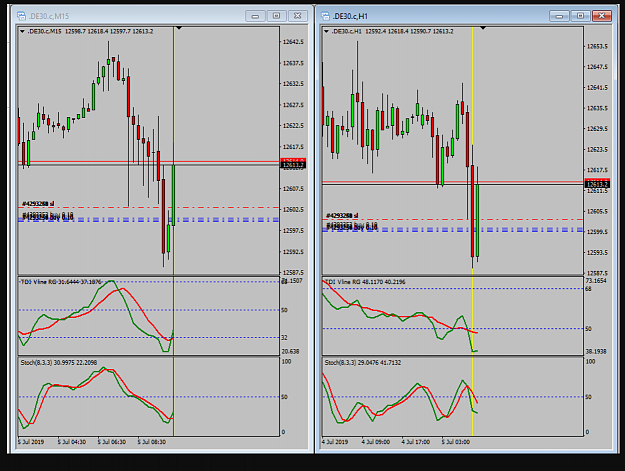Click the TDI Vline RG label in M15 window
Viewport: 625px width, 471px height.
click(61, 282)
